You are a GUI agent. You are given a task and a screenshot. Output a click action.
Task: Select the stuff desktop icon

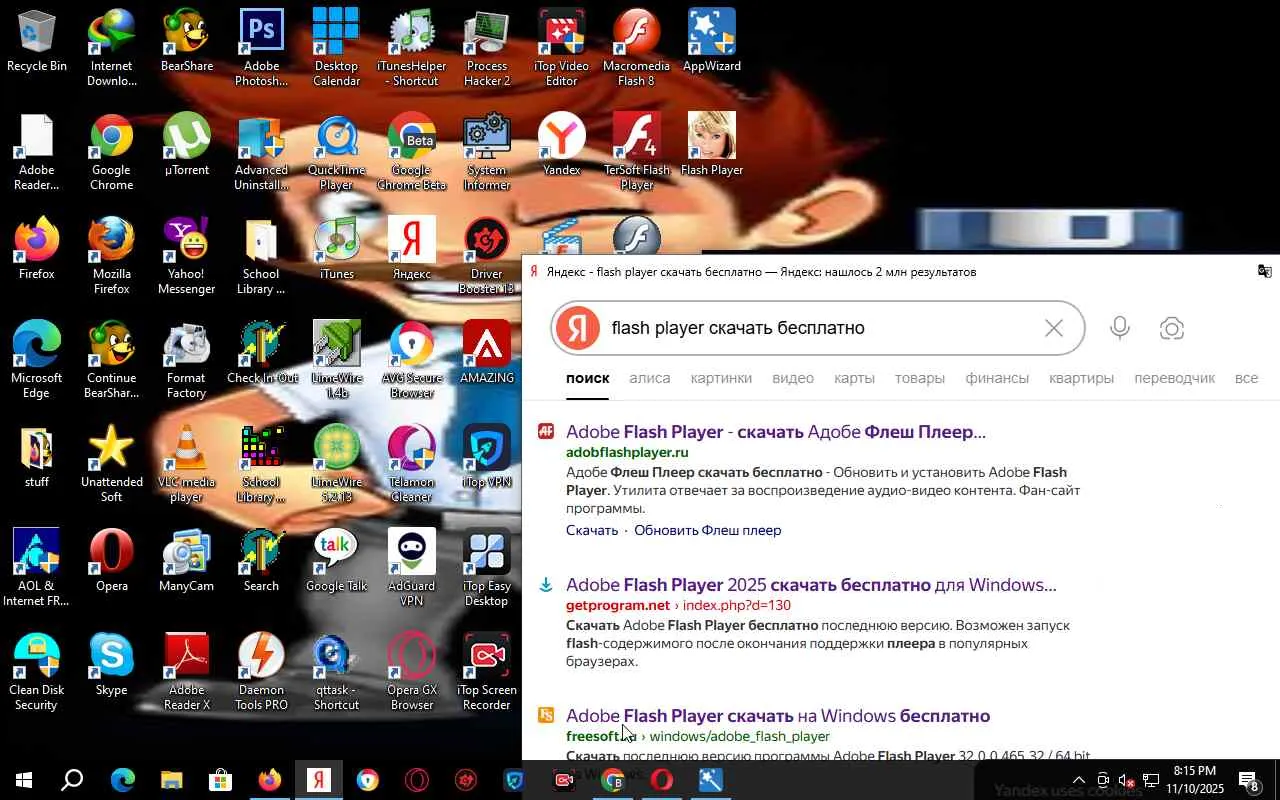point(37,458)
